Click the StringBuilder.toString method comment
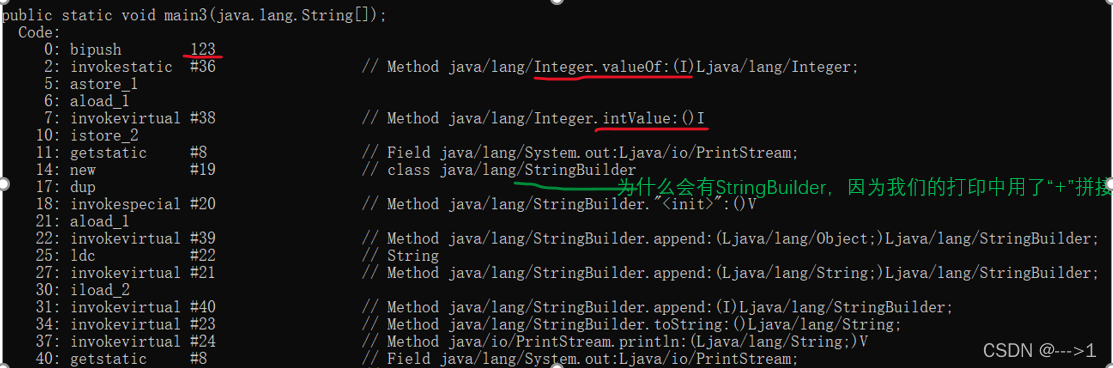Viewport: 1113px width, 368px height. [x=632, y=325]
